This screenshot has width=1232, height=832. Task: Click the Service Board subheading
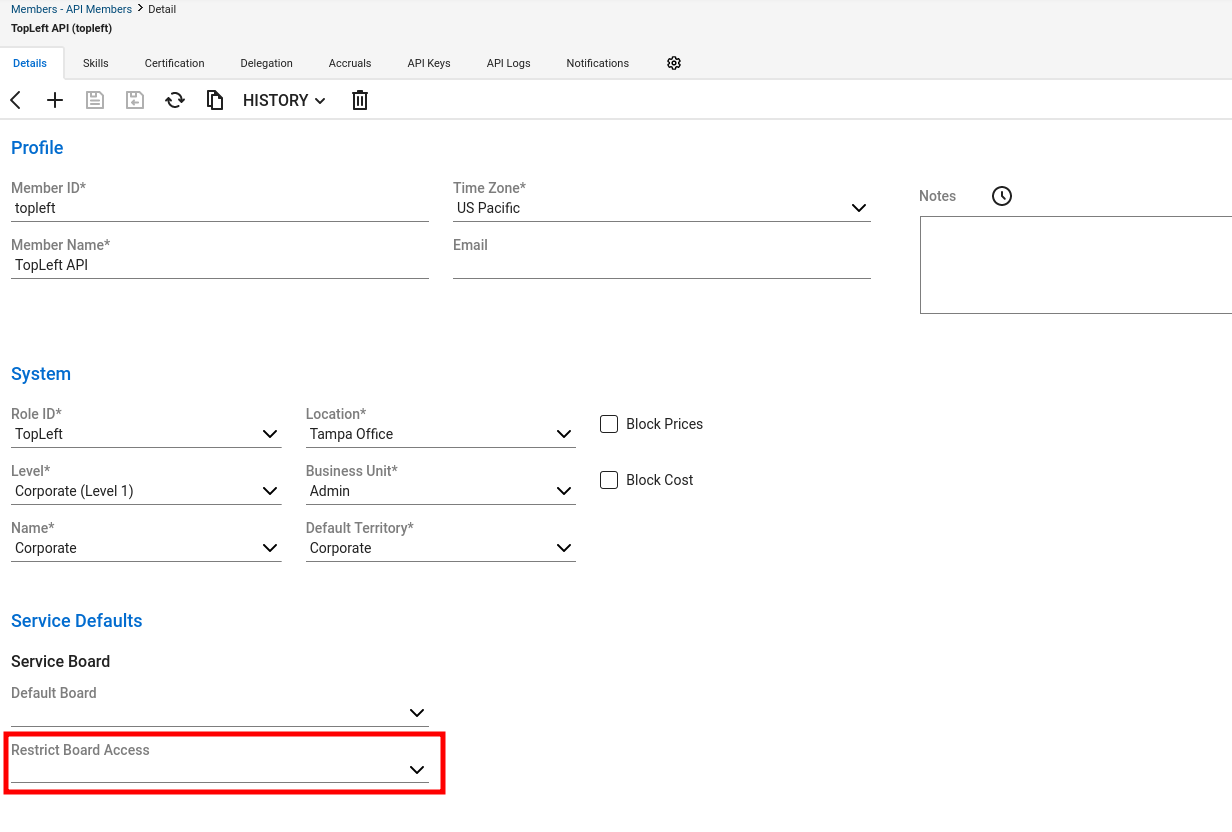click(x=61, y=662)
